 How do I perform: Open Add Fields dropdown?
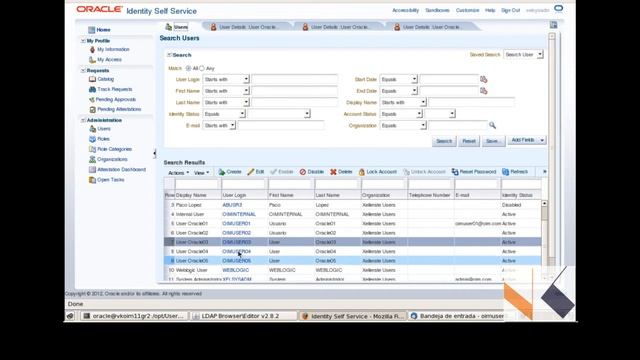coord(527,140)
